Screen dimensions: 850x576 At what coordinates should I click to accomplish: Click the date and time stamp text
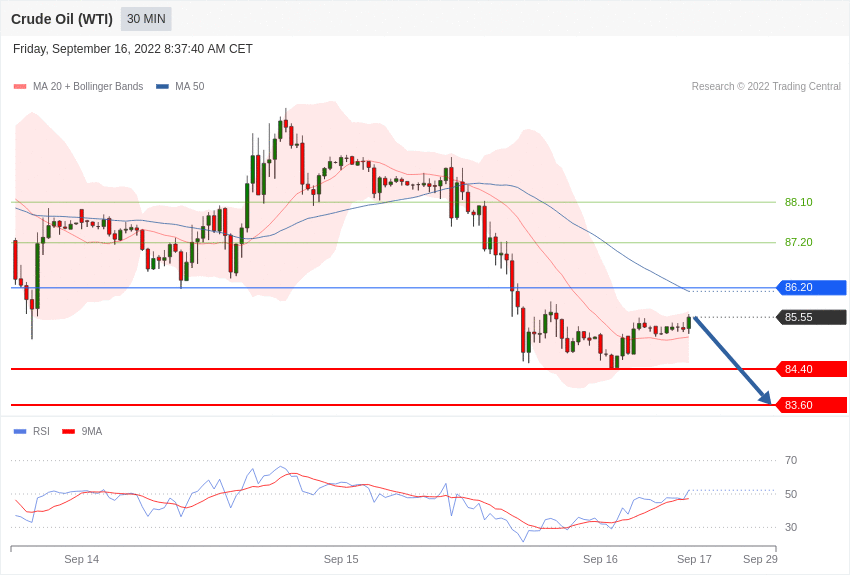[133, 49]
